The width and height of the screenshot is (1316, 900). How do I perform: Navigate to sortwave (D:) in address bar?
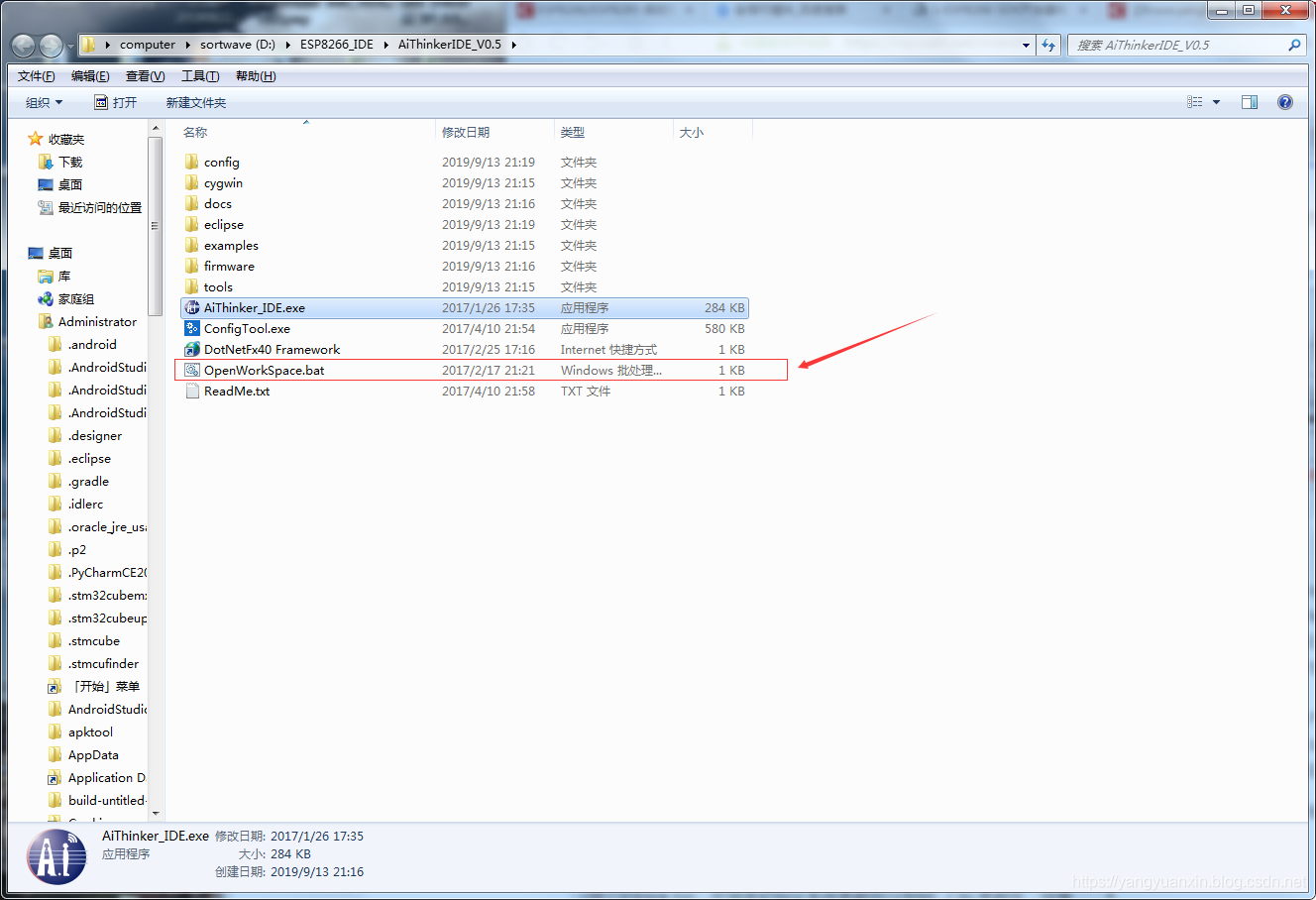[x=238, y=45]
